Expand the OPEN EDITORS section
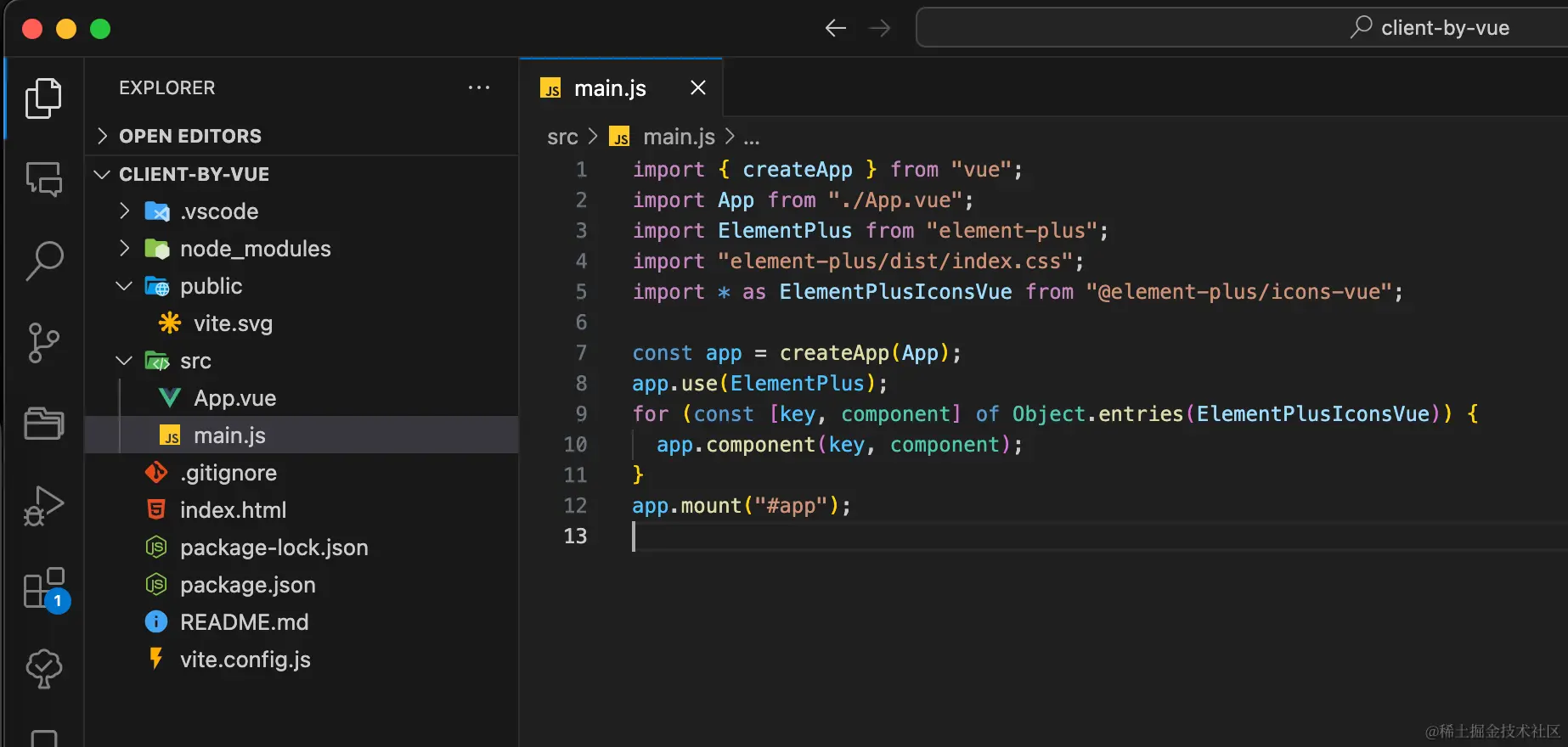Viewport: 1568px width, 747px height. coord(103,136)
